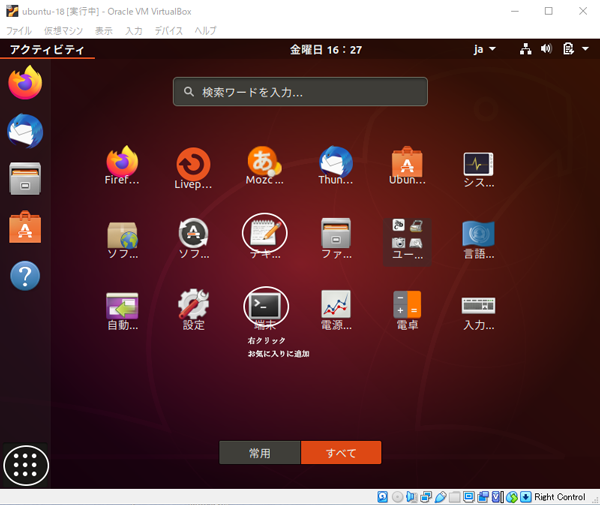The width and height of the screenshot is (600, 505).
Task: Open Firefox from the dock
Action: tap(25, 82)
